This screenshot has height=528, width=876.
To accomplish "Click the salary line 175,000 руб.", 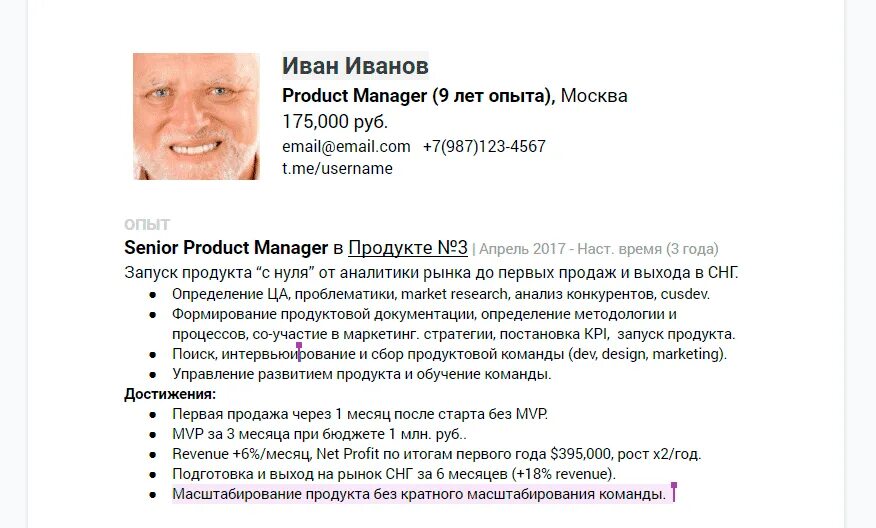I will [335, 121].
